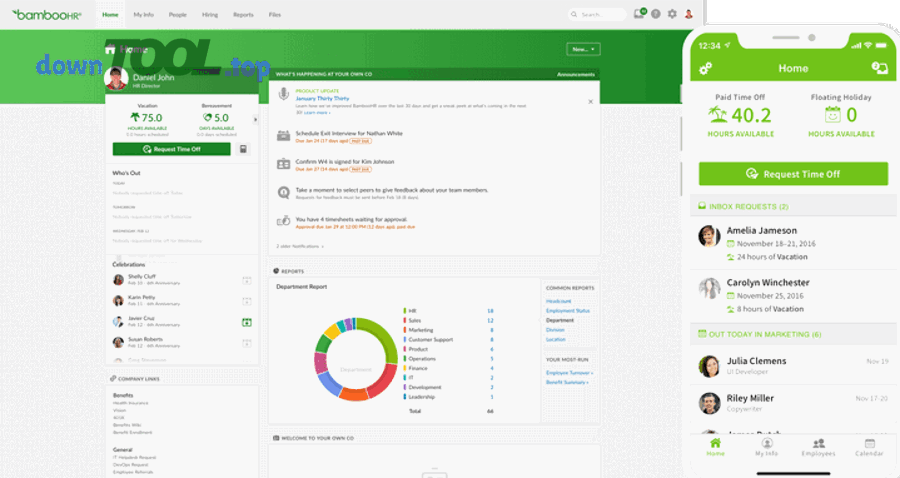Open the Headcount common report link
Image resolution: width=900 pixels, height=478 pixels.
coord(558,301)
